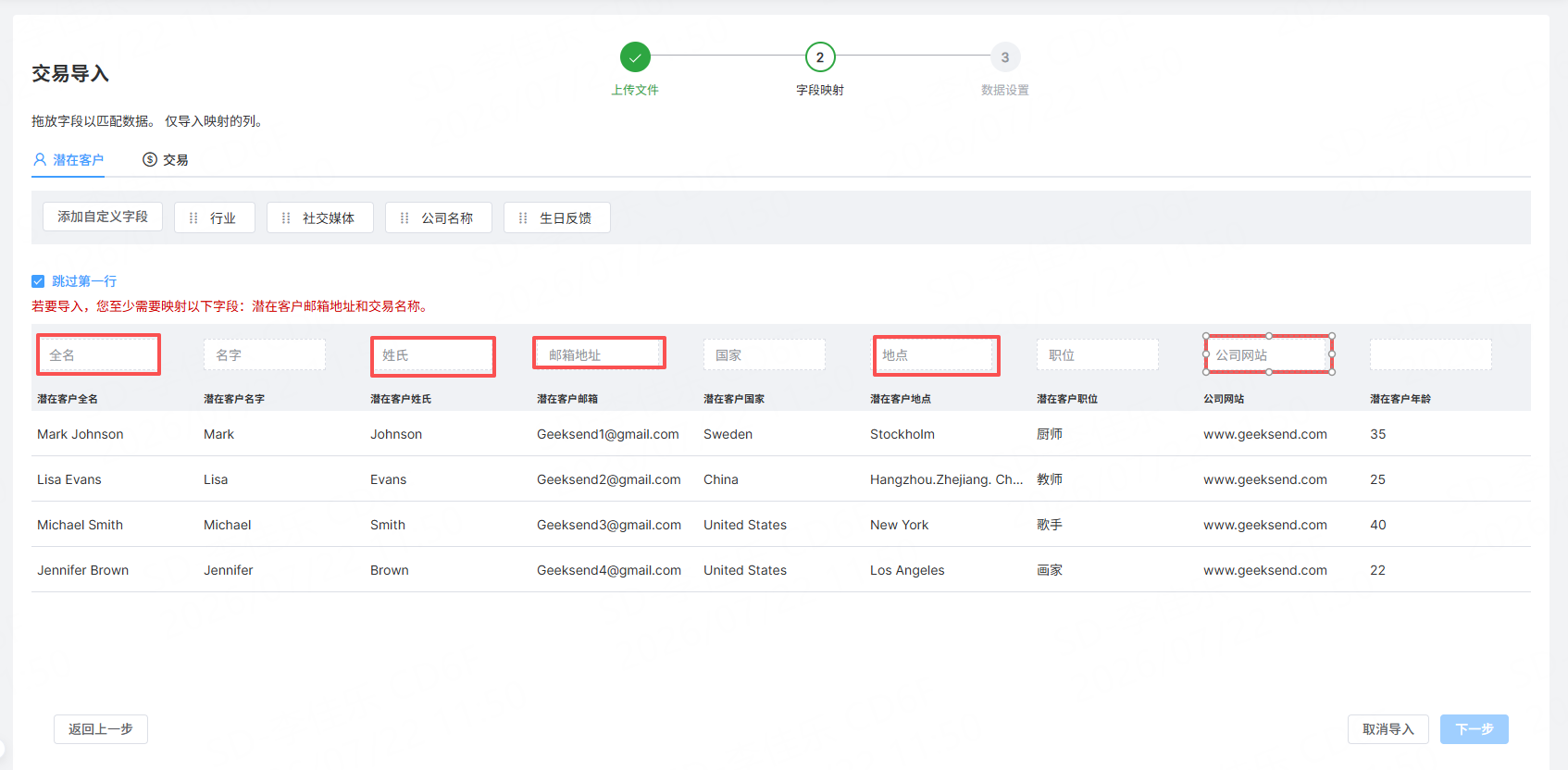Click the Mark Johnson full name cell
This screenshot has height=770, width=1568.
(81, 434)
